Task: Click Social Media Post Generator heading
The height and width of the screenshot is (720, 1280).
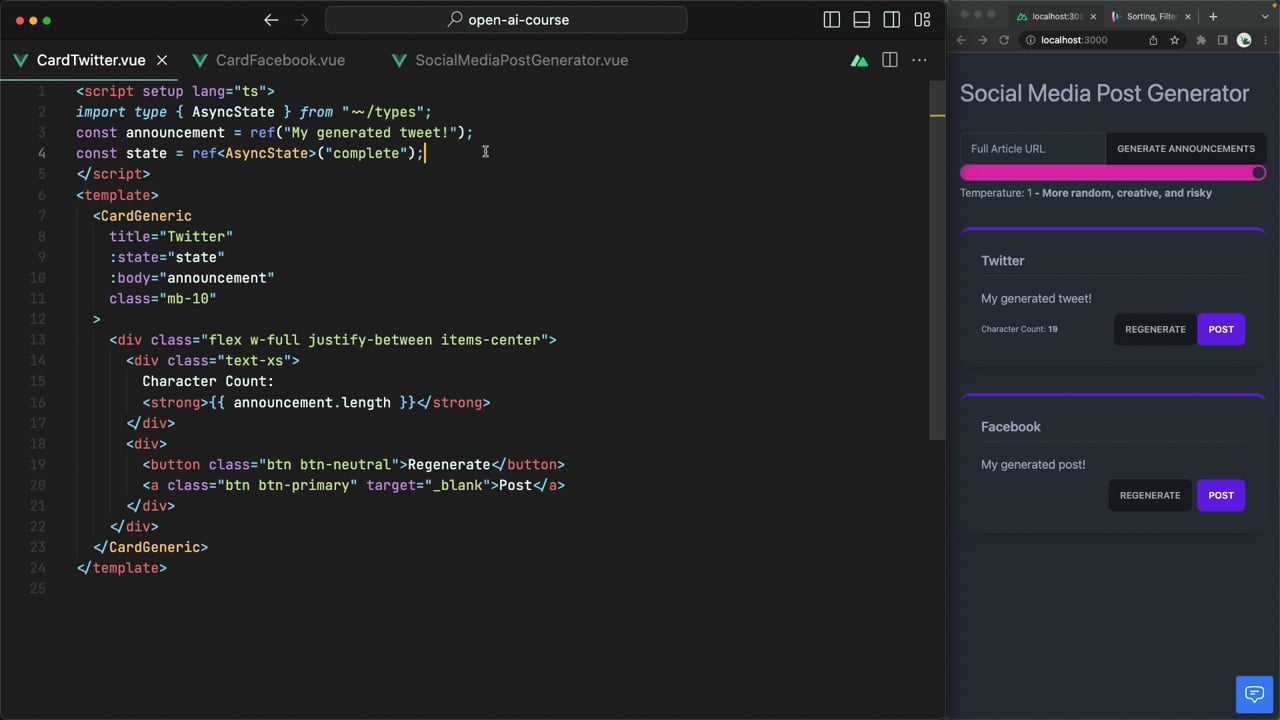Action: 1104,93
